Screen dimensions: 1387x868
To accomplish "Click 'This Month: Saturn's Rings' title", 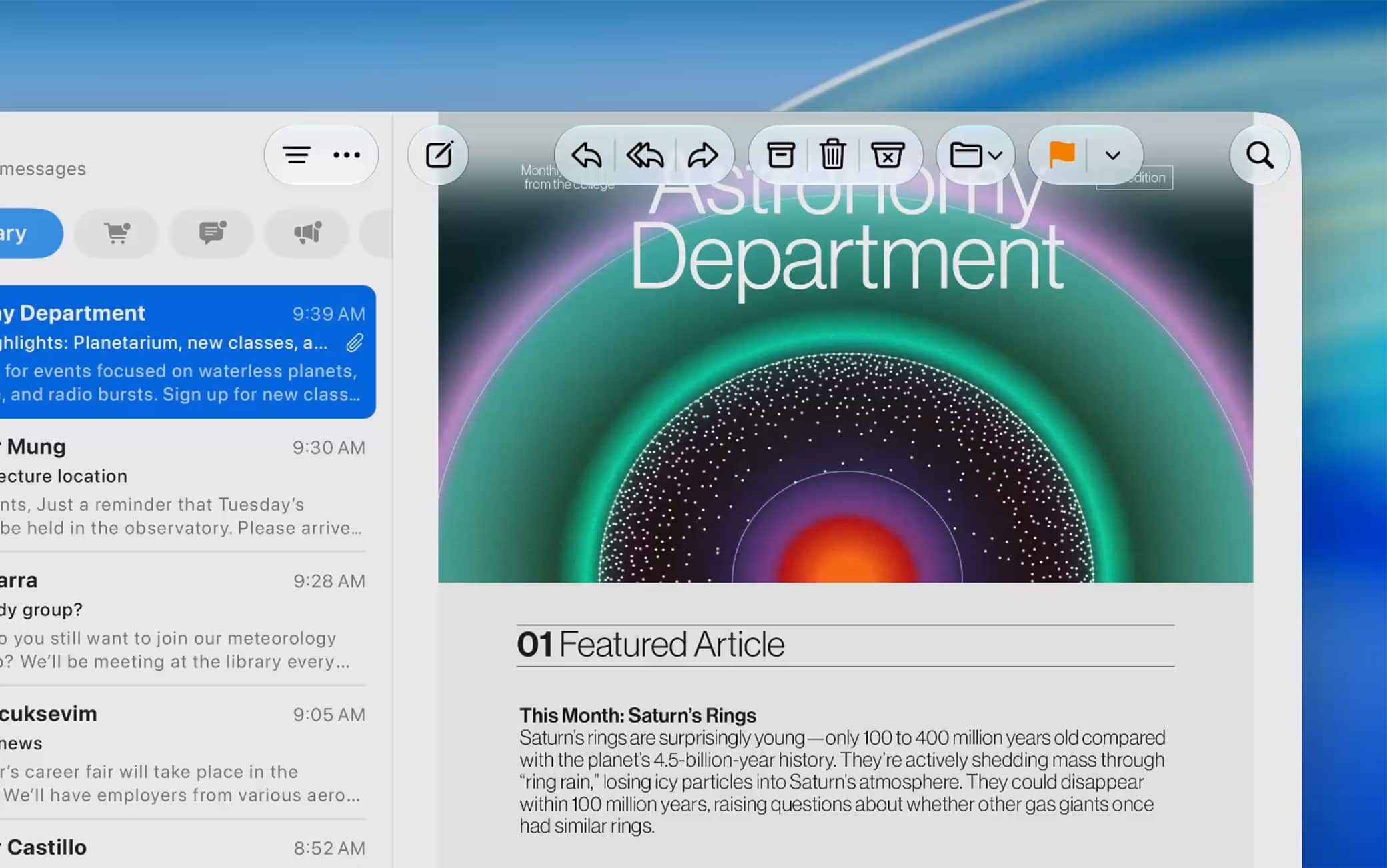I will [637, 715].
